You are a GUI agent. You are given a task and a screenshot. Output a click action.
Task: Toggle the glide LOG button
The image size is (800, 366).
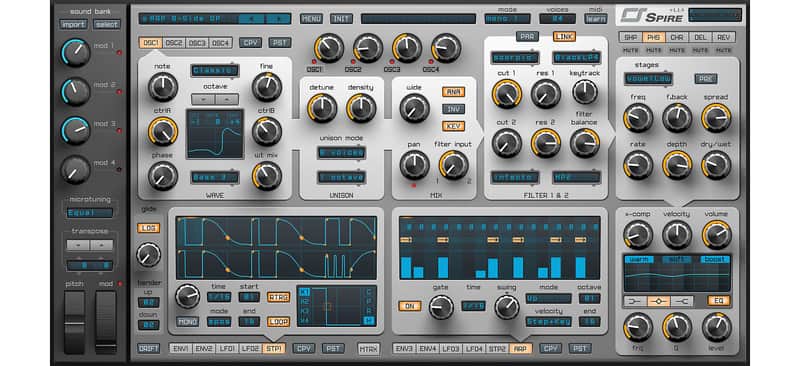pyautogui.click(x=148, y=228)
